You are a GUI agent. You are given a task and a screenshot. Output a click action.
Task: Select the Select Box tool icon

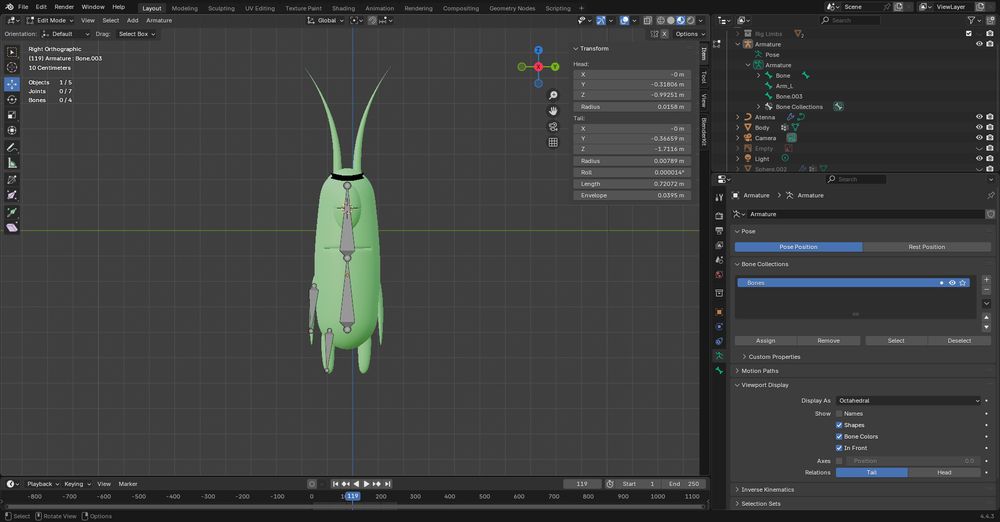12,52
